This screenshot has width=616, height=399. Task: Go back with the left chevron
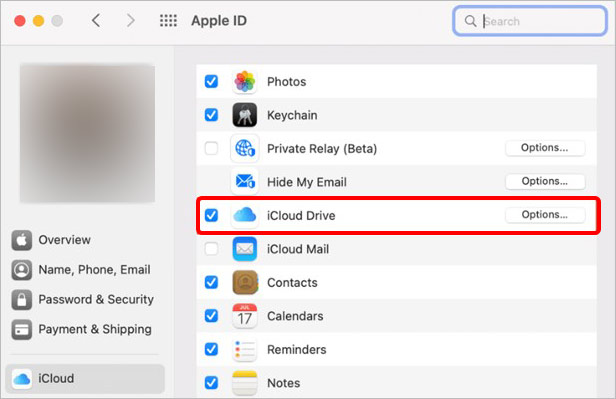[x=96, y=20]
